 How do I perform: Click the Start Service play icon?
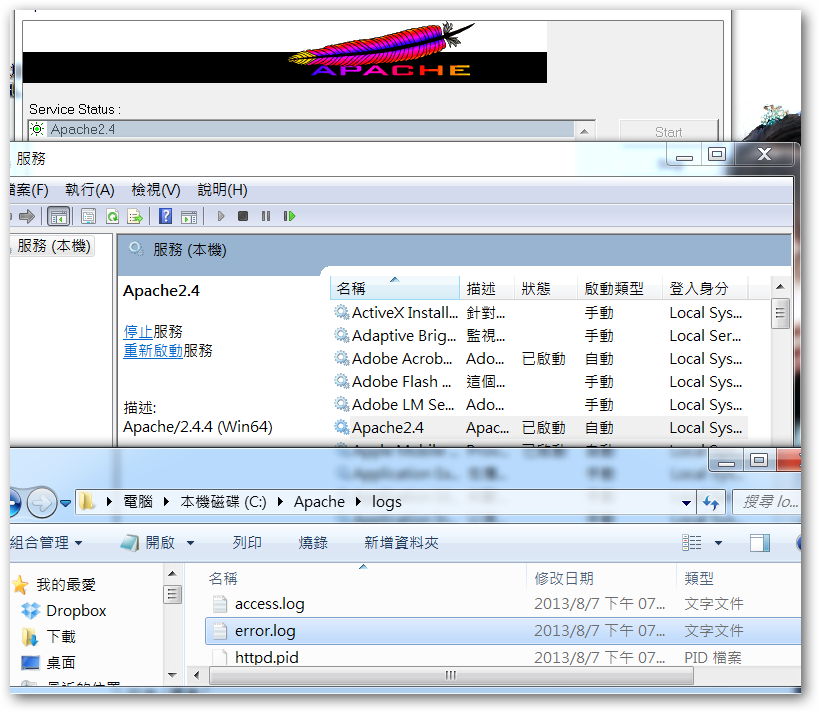(x=221, y=216)
